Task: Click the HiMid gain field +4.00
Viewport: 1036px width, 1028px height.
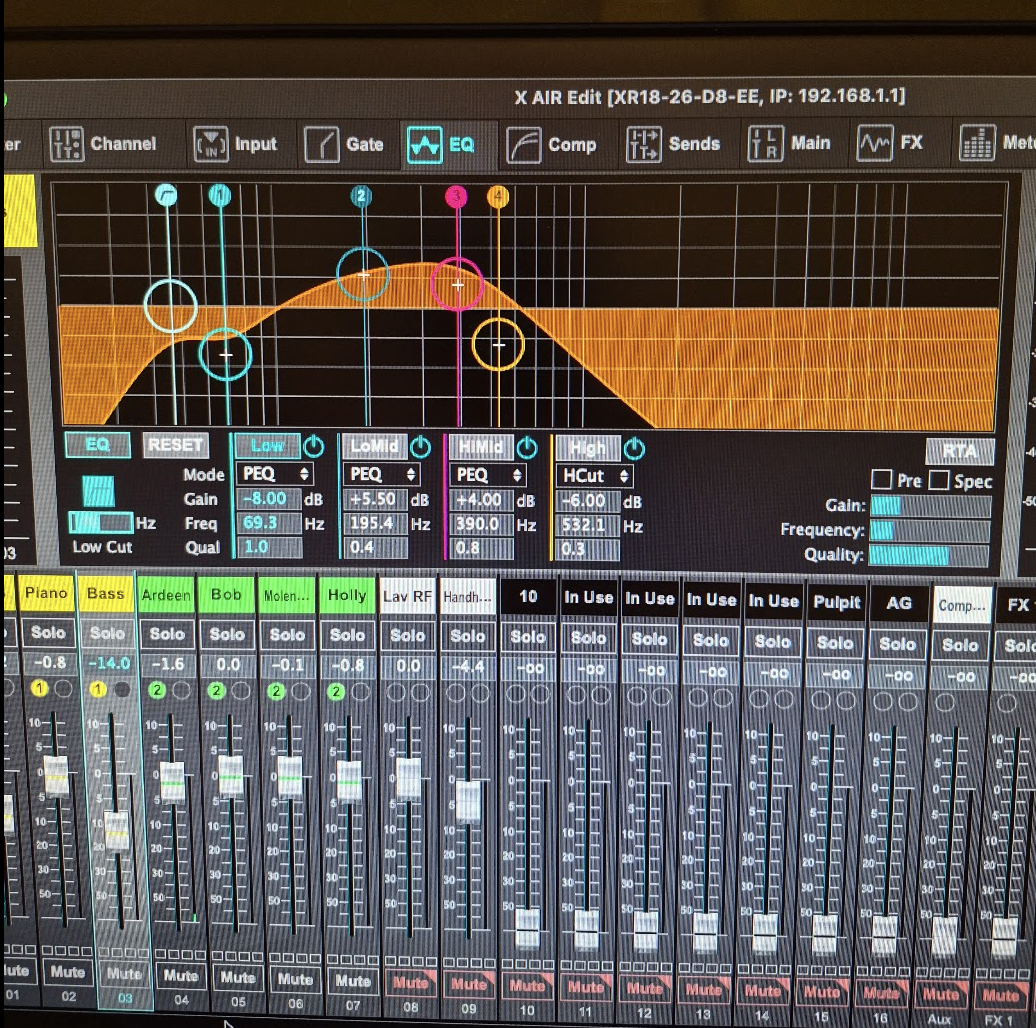Action: 482,500
